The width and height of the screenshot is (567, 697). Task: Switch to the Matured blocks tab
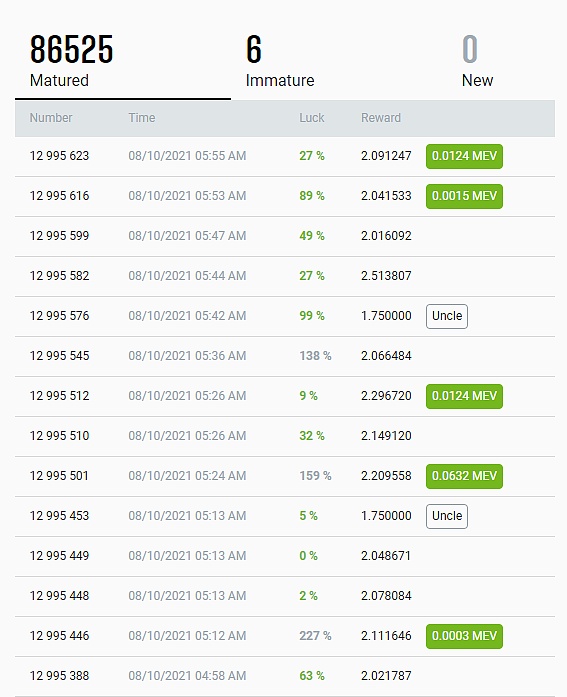tap(123, 62)
